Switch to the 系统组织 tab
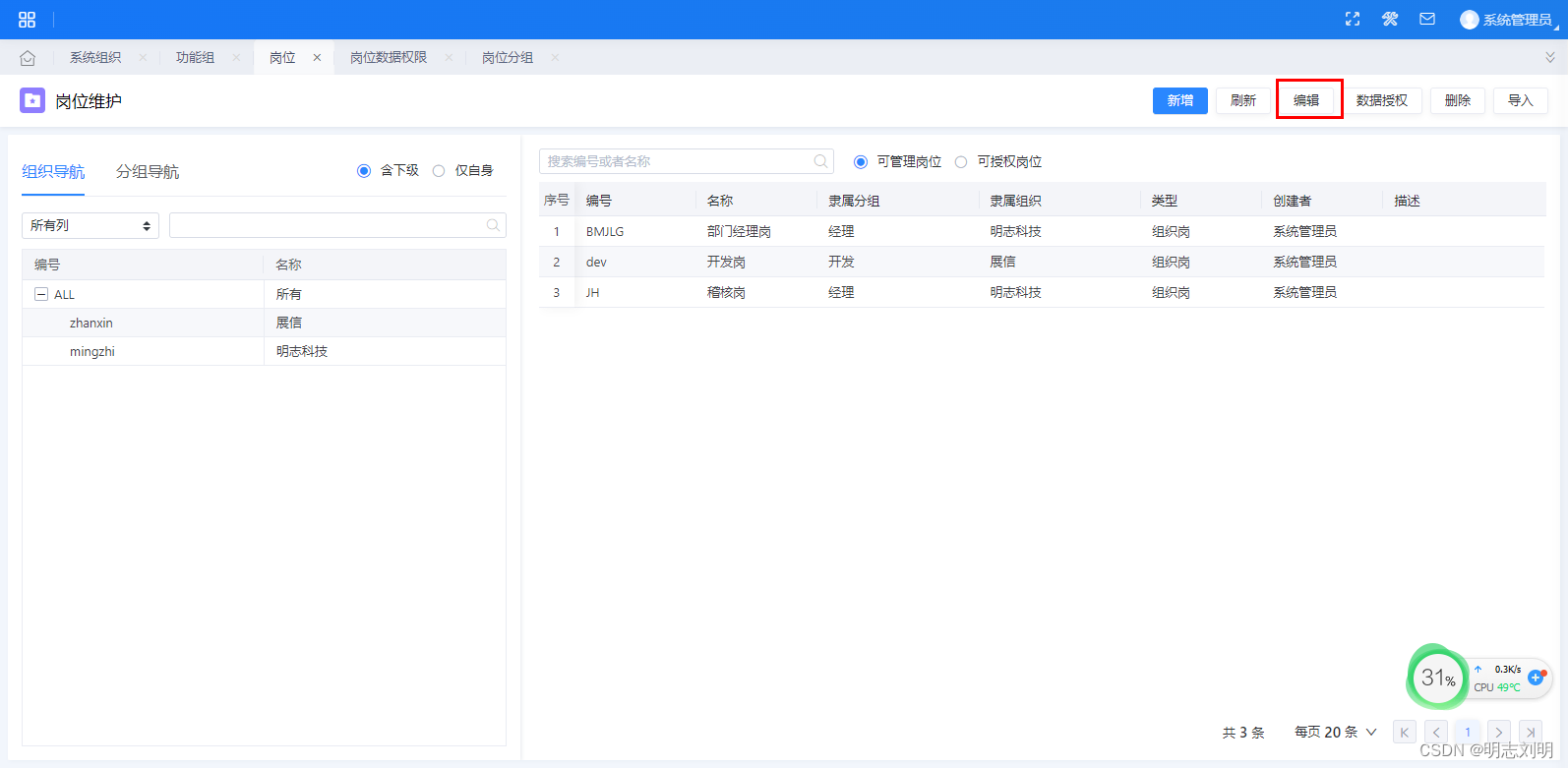This screenshot has height=768, width=1568. click(x=95, y=58)
